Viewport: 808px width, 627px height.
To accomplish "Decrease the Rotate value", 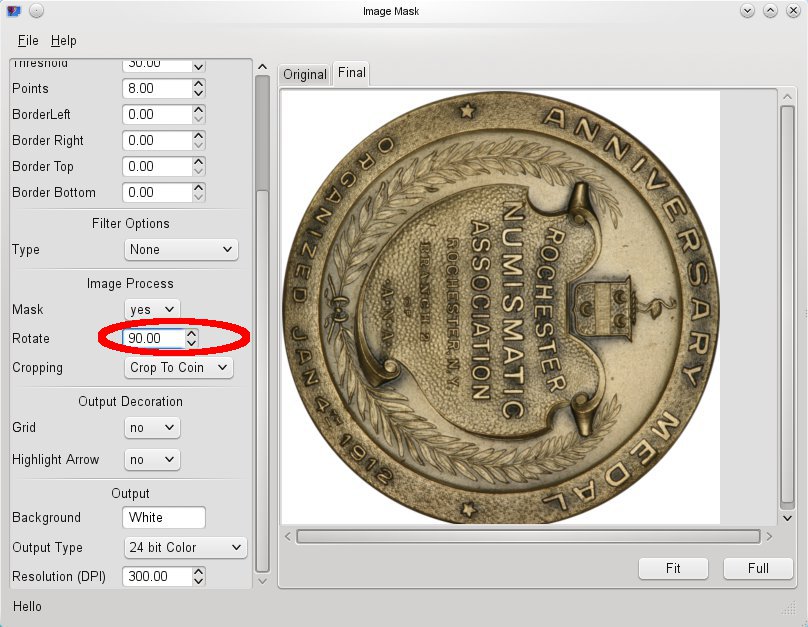I will pos(192,344).
